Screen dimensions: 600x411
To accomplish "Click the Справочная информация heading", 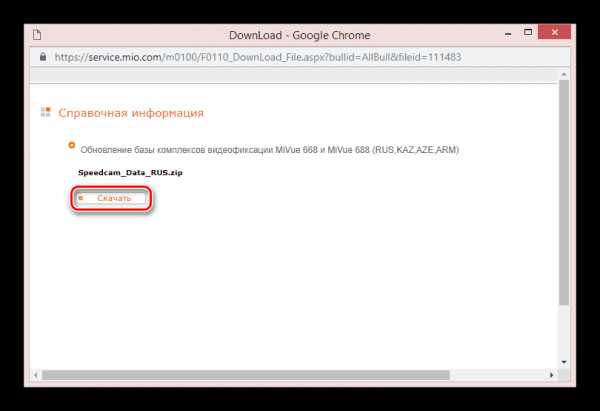I will point(131,113).
